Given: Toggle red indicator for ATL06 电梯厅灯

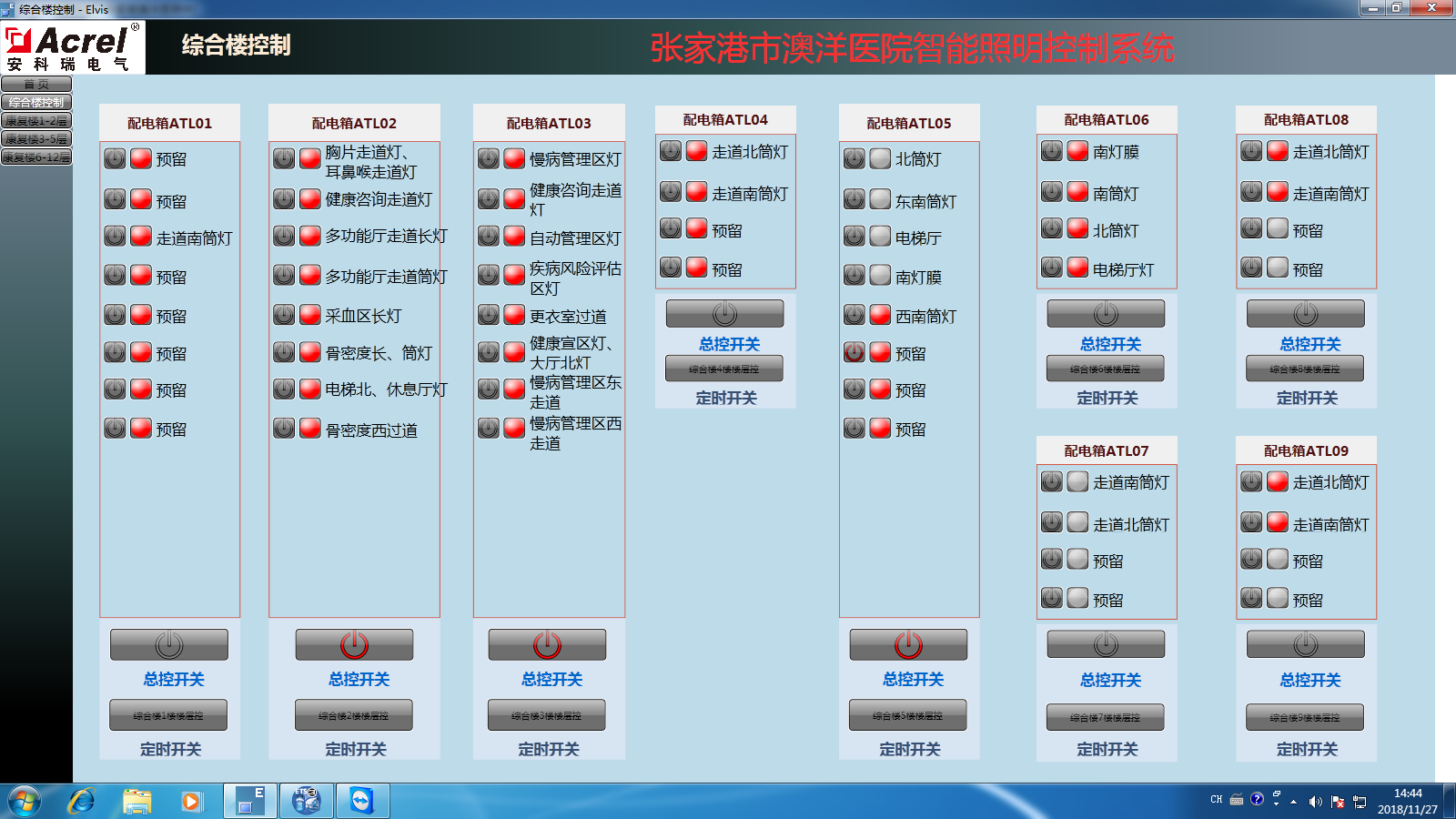Looking at the screenshot, I should (x=1077, y=268).
